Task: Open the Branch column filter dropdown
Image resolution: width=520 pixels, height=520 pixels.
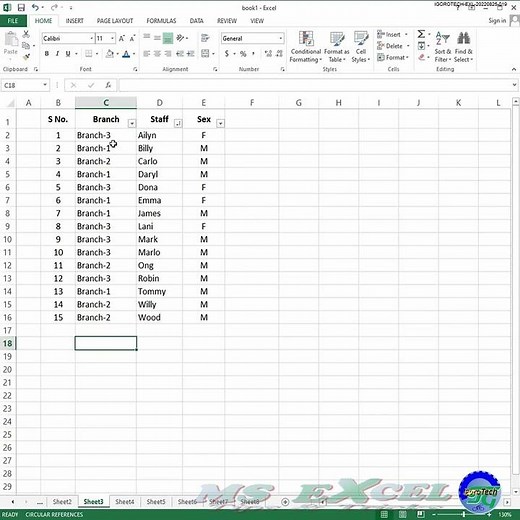Action: pos(132,124)
